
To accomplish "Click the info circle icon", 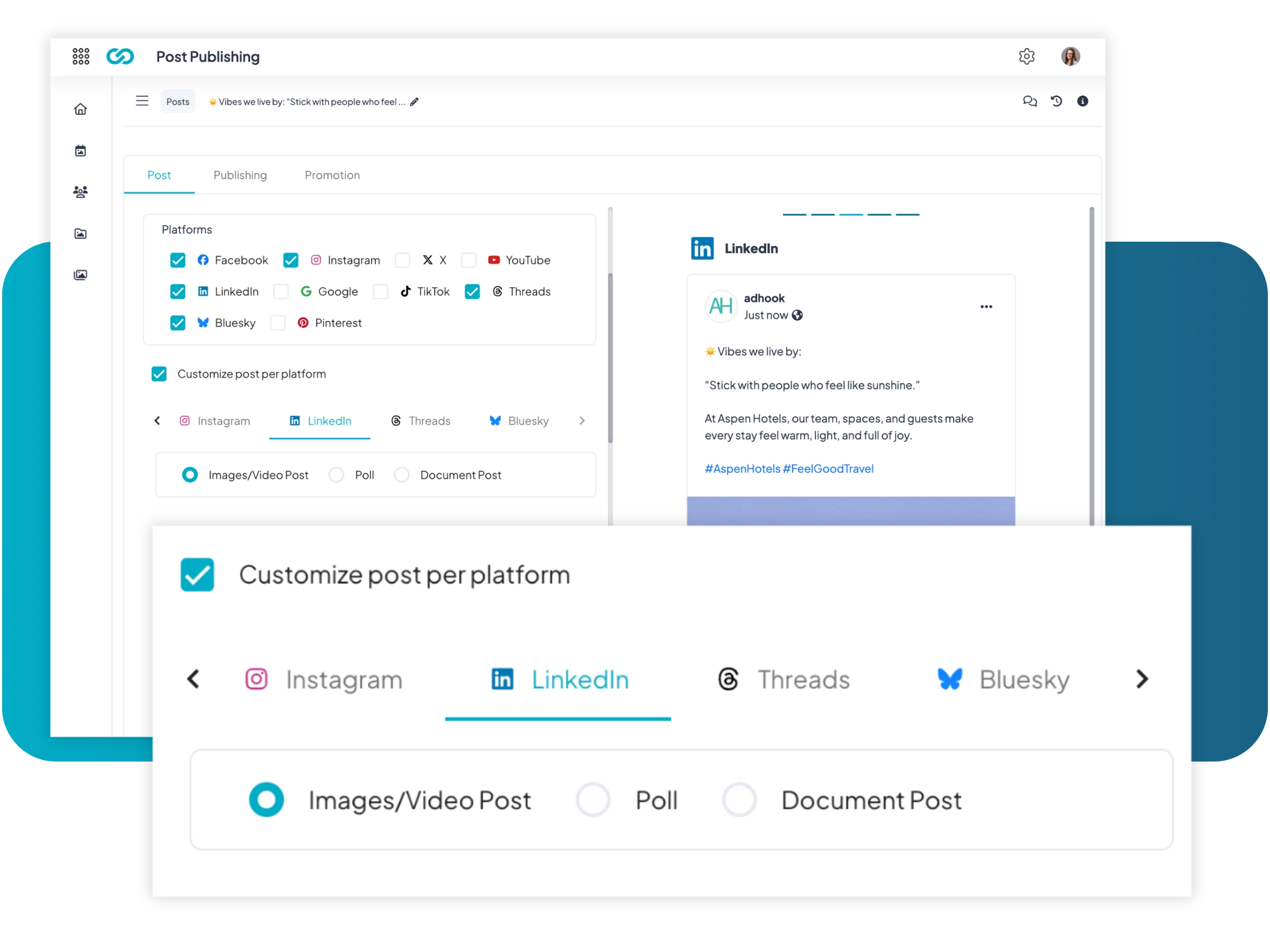I will coord(1082,102).
